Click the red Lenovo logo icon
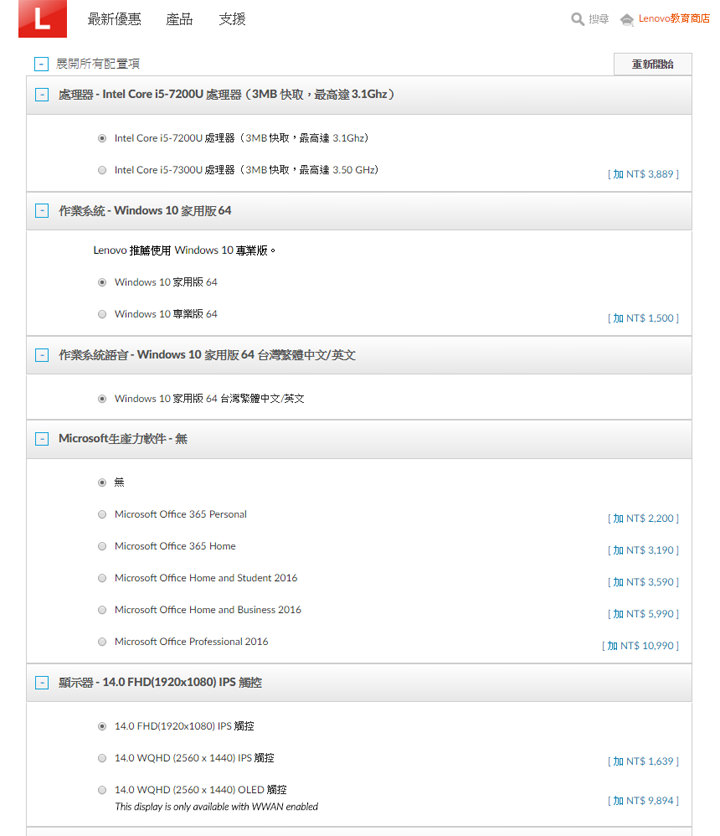 click(42, 18)
